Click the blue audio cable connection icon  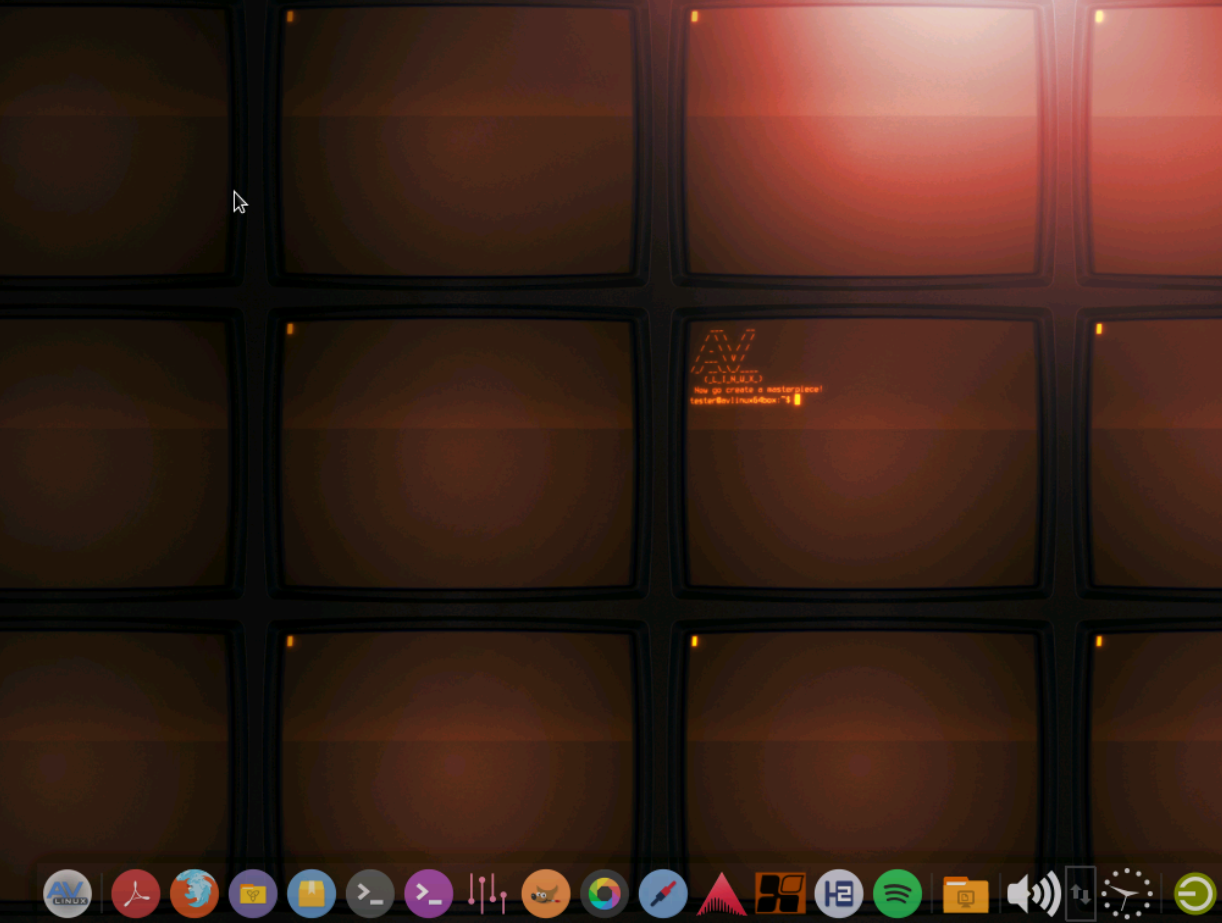pyautogui.click(x=663, y=893)
